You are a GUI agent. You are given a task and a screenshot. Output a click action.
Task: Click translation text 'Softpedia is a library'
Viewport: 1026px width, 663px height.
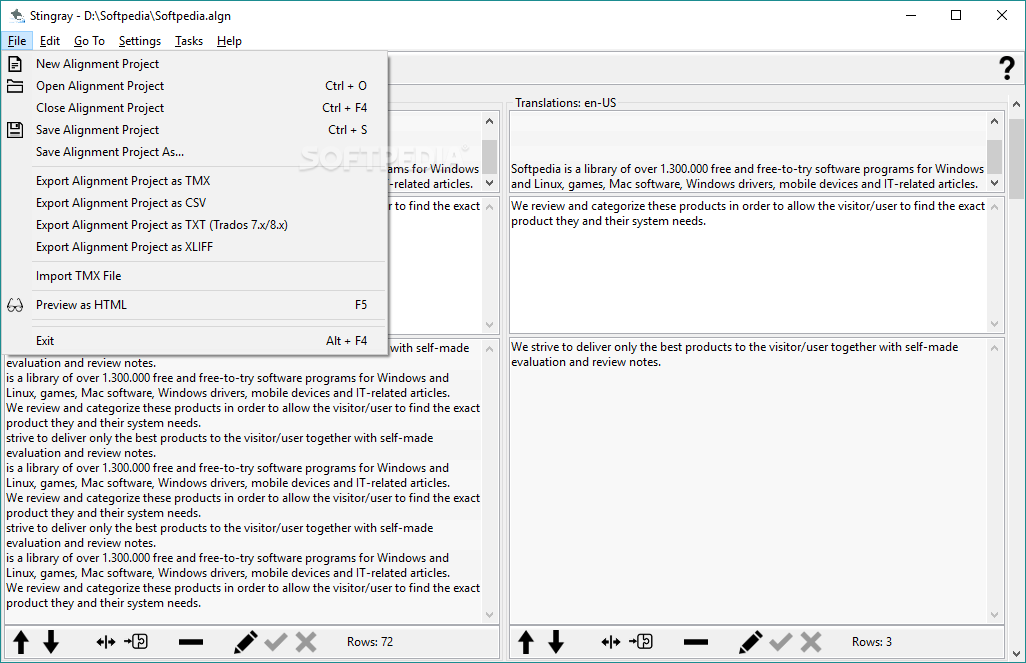coord(747,177)
